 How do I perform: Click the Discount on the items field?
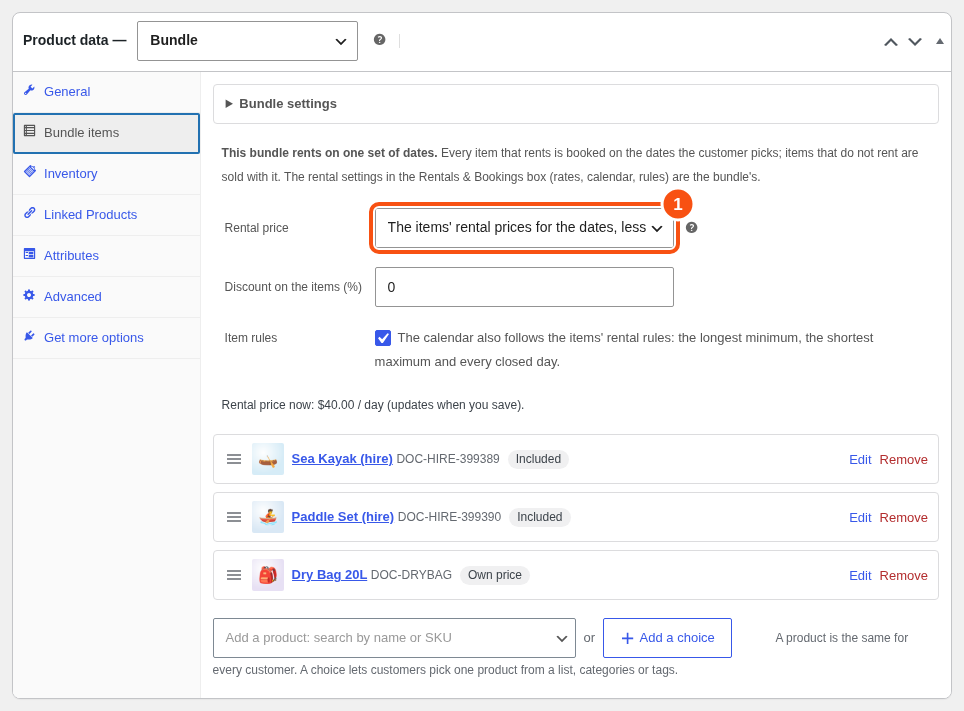524,287
